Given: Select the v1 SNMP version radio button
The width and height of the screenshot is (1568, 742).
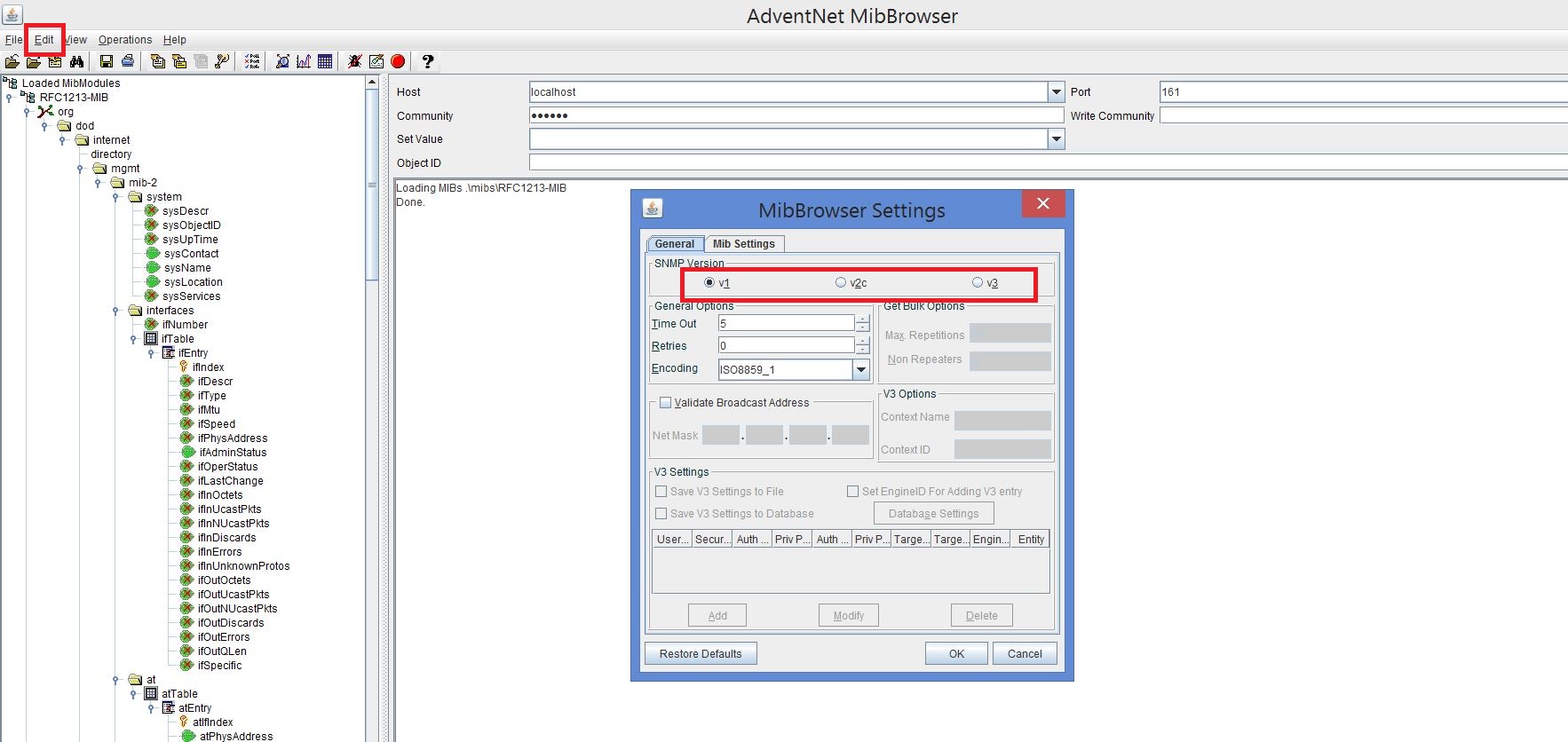Looking at the screenshot, I should point(709,283).
